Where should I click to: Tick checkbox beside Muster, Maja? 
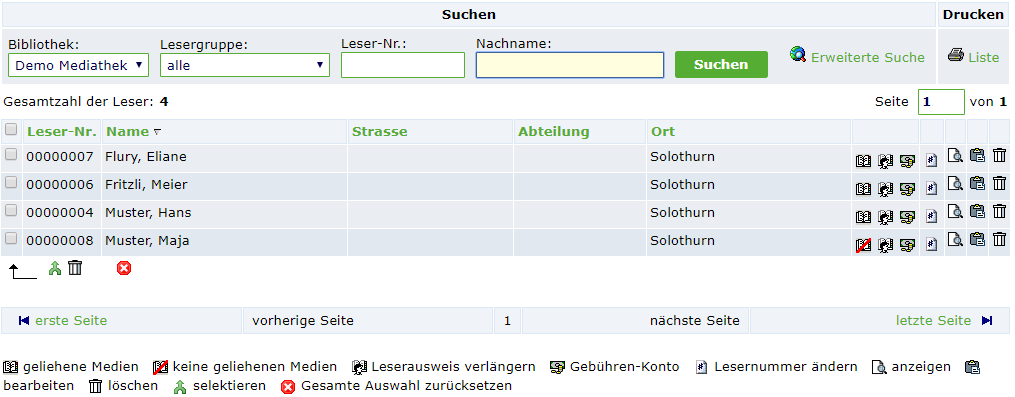tap(10, 239)
